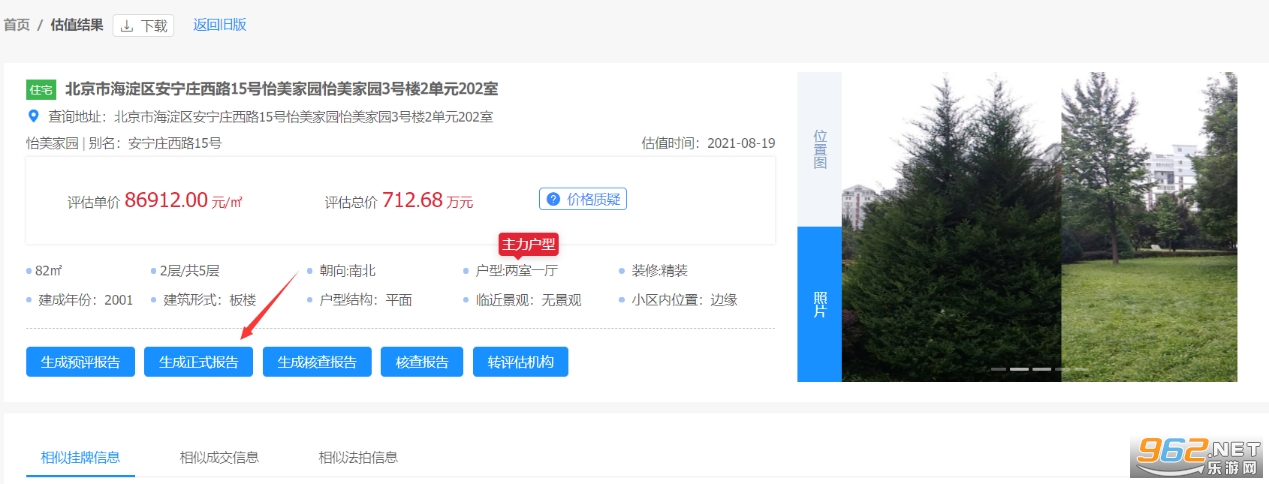Click the 962.NET logo watermark
The height and width of the screenshot is (484, 1269).
(x=1197, y=458)
